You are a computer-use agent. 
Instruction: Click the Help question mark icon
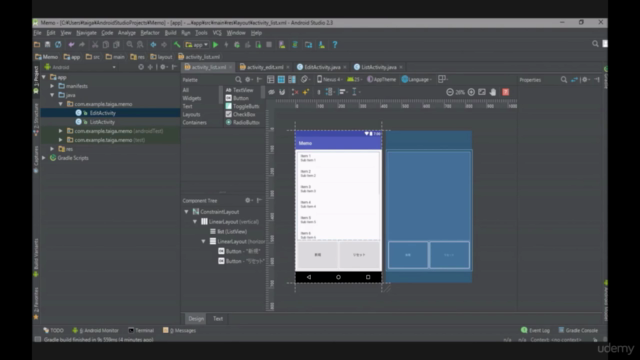point(335,44)
